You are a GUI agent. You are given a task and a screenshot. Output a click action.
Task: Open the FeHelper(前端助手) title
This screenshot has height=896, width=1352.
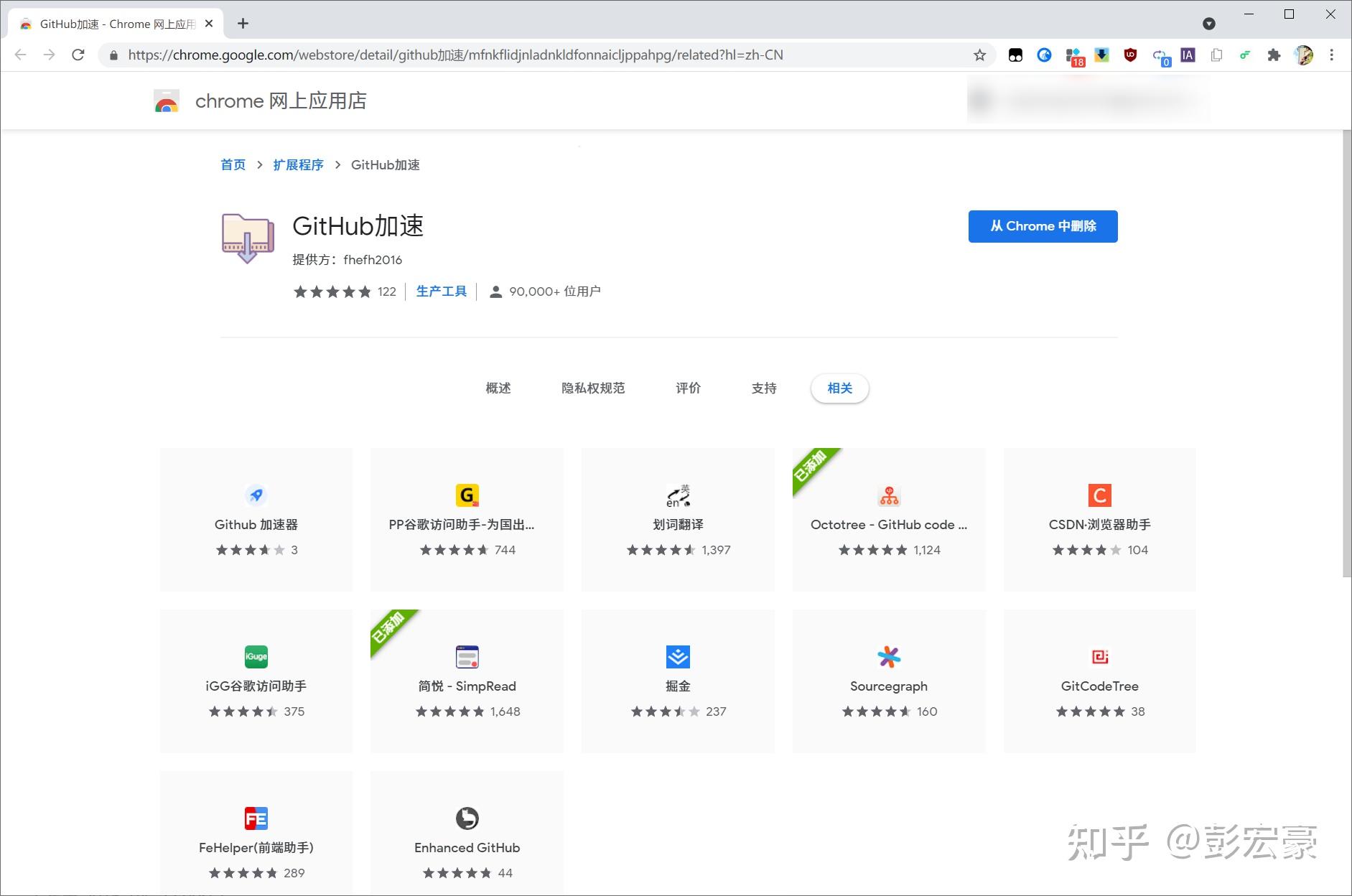256,848
